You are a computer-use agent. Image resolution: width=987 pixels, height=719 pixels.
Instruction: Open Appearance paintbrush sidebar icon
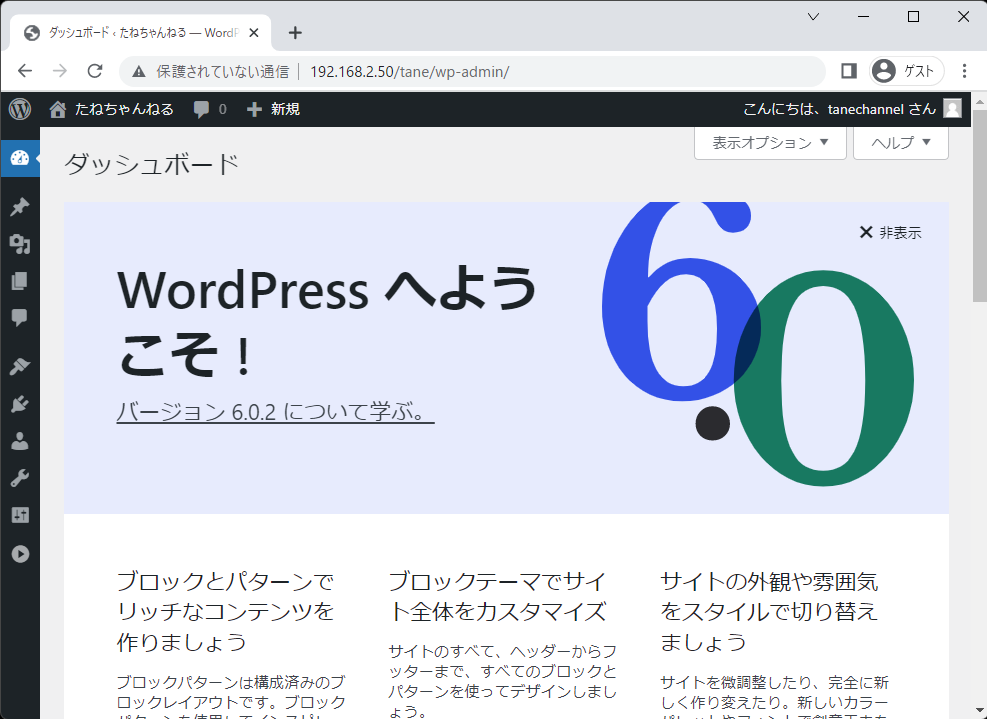tap(20, 366)
